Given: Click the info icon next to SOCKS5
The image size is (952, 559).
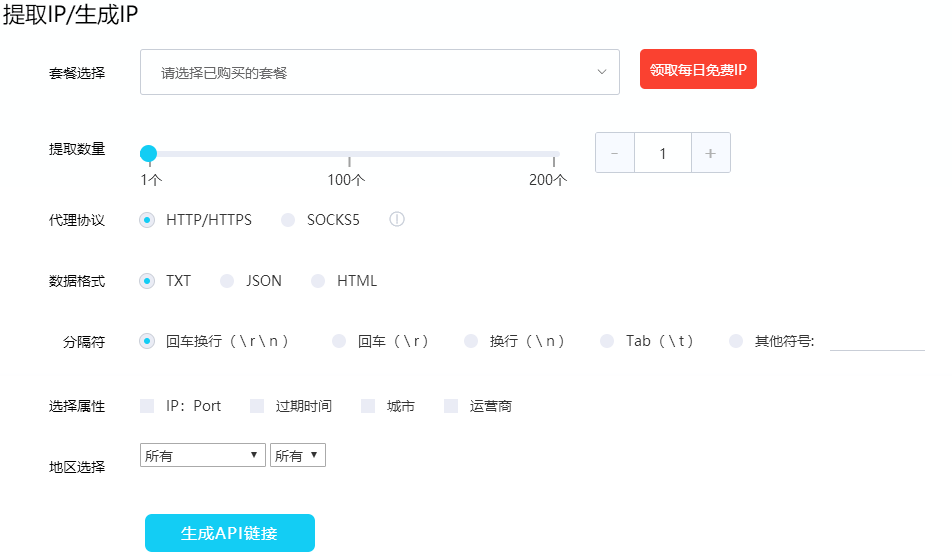Looking at the screenshot, I should tap(397, 220).
